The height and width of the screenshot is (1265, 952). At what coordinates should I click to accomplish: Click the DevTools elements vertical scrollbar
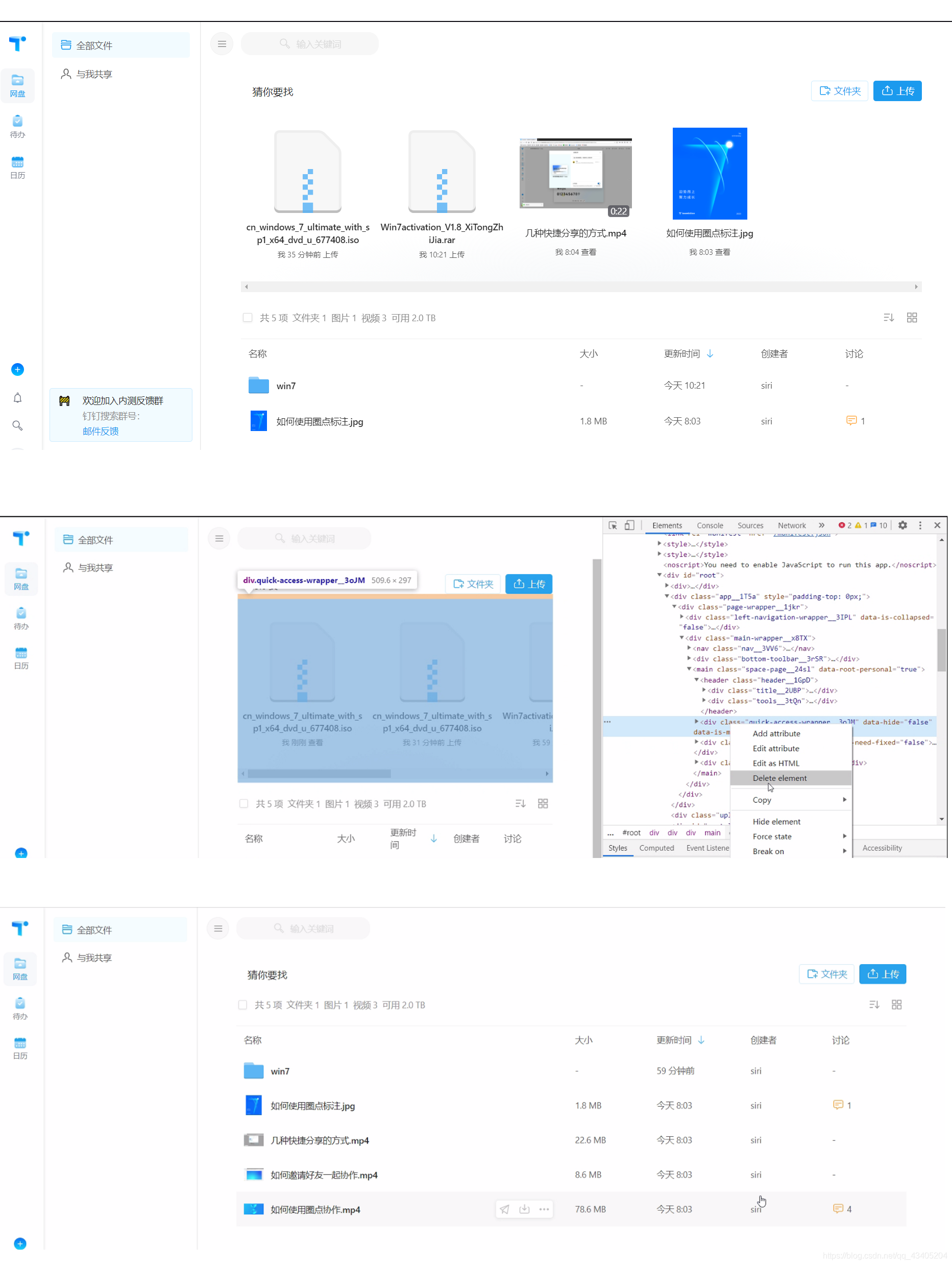(941, 649)
